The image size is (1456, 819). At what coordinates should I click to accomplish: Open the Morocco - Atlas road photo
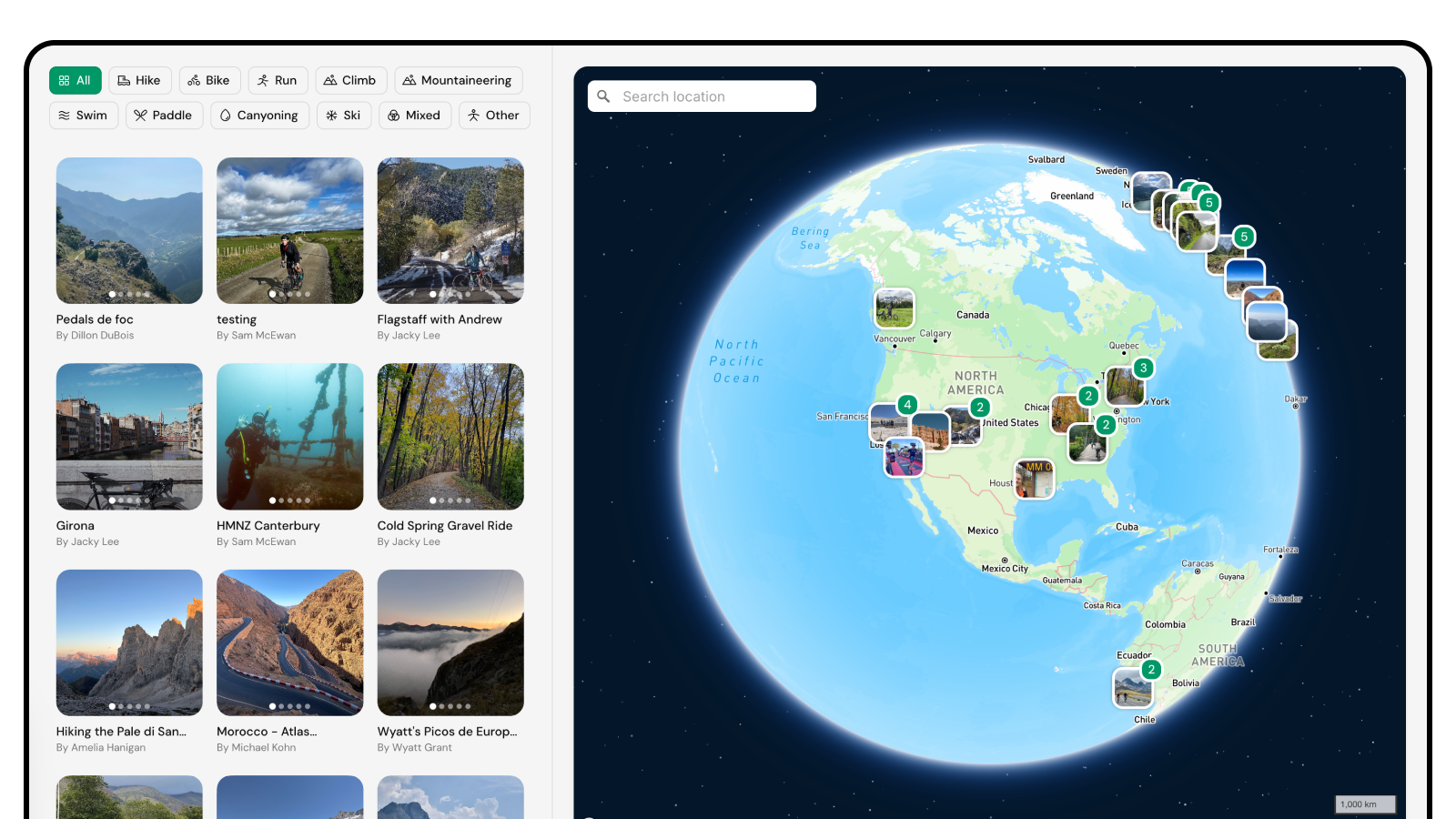[x=290, y=642]
